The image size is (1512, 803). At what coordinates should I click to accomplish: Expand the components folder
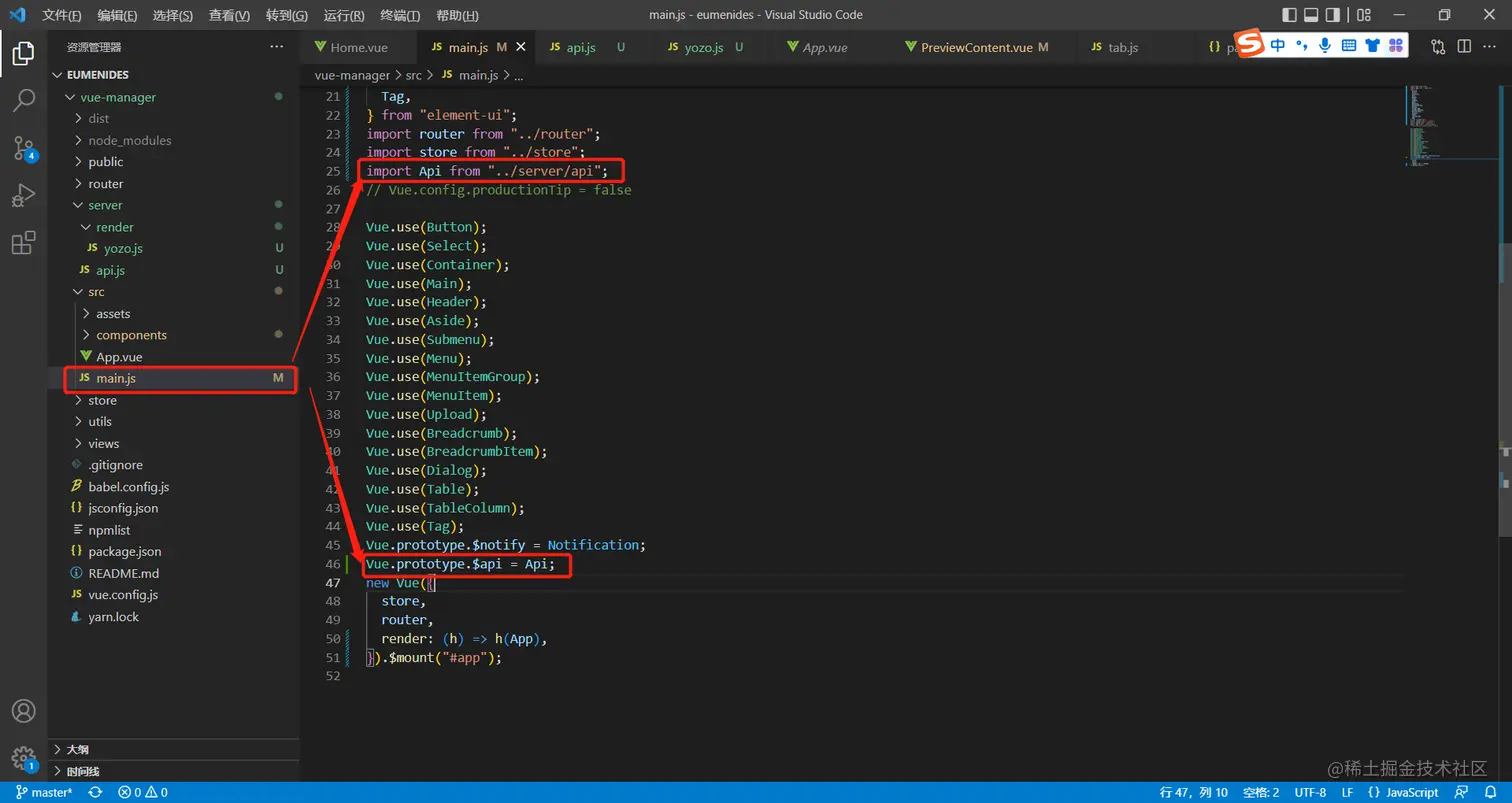tap(174, 335)
